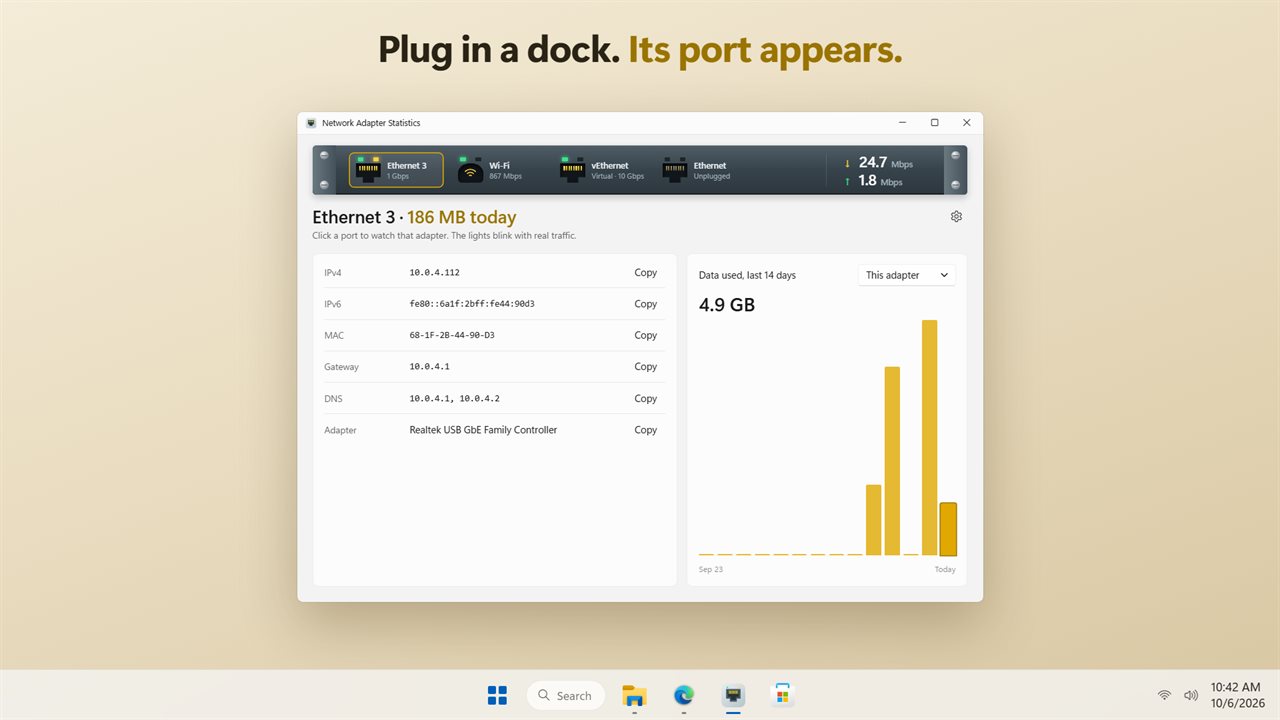Click the 24.7 Mbps download rate
Image resolution: width=1280 pixels, height=720 pixels.
click(x=886, y=162)
